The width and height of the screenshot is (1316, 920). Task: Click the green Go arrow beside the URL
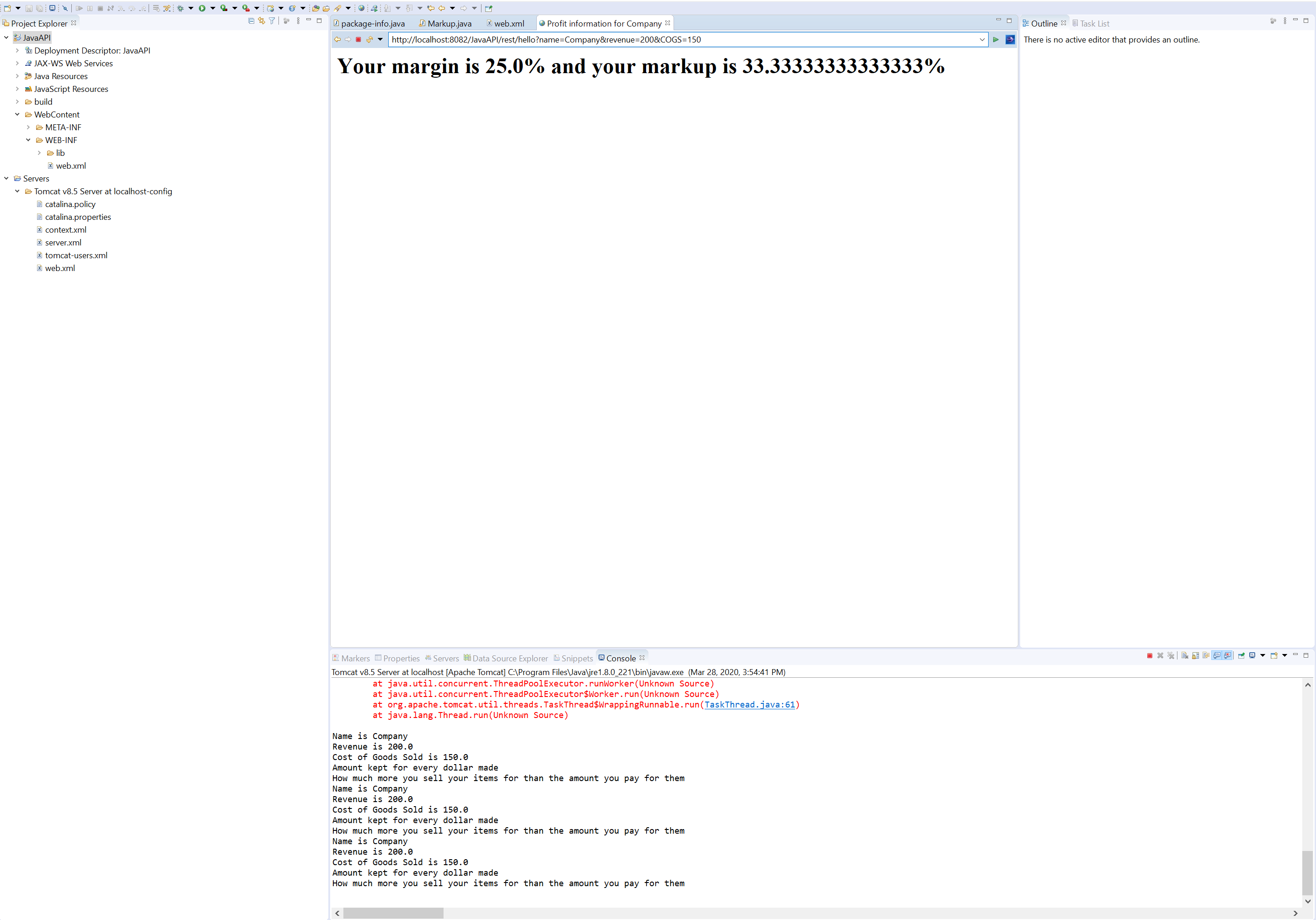pyautogui.click(x=996, y=39)
